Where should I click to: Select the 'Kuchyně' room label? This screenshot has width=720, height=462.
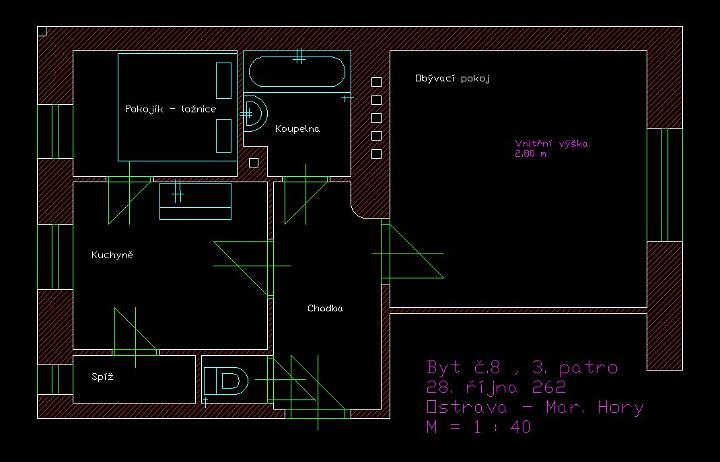point(112,255)
